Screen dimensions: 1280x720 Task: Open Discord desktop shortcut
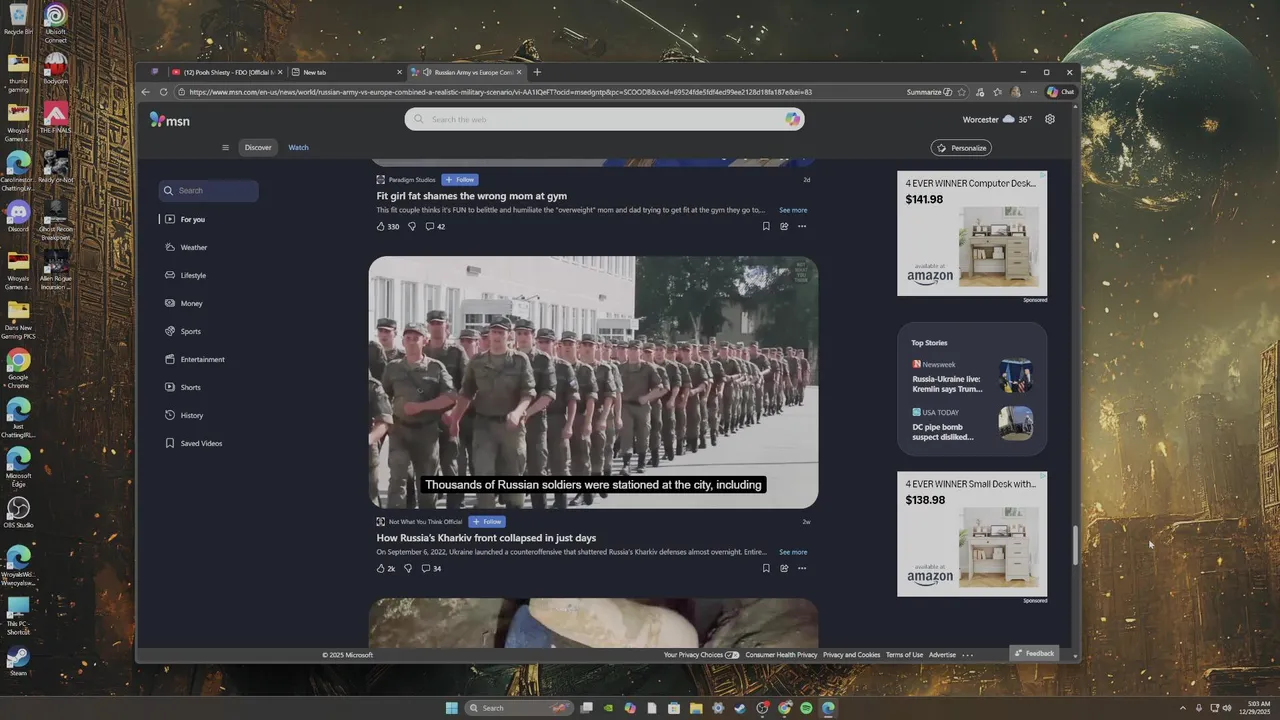18,215
